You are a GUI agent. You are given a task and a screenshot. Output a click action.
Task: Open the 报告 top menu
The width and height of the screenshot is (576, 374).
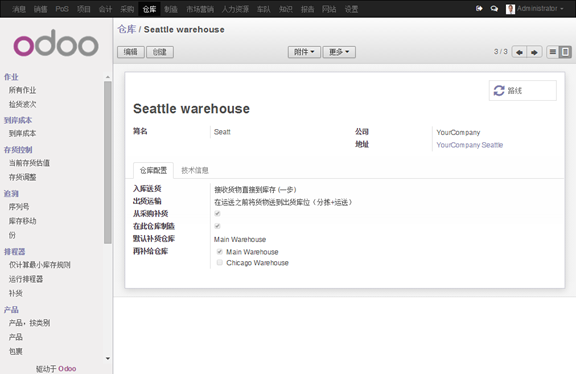click(307, 9)
